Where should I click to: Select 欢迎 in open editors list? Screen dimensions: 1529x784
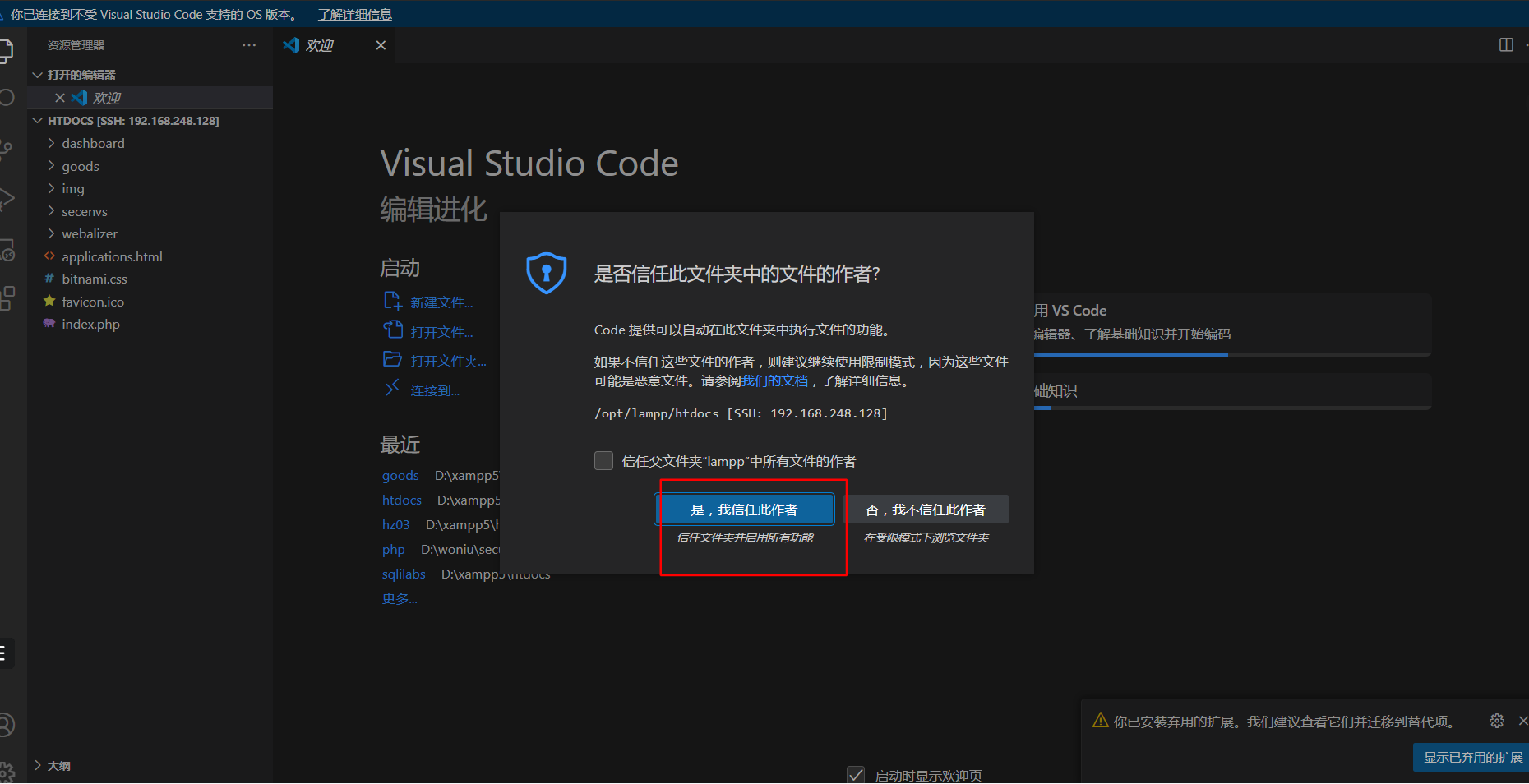tap(150, 98)
